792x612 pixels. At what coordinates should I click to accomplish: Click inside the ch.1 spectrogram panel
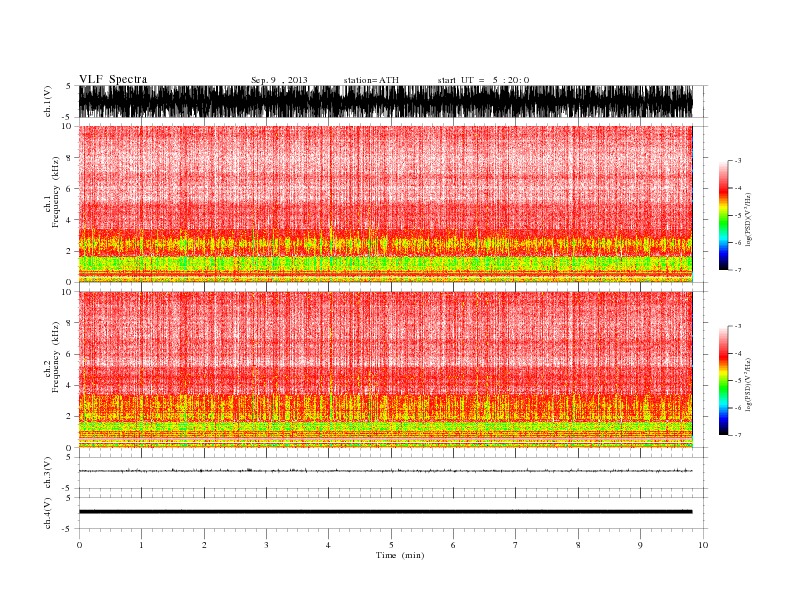coord(386,204)
